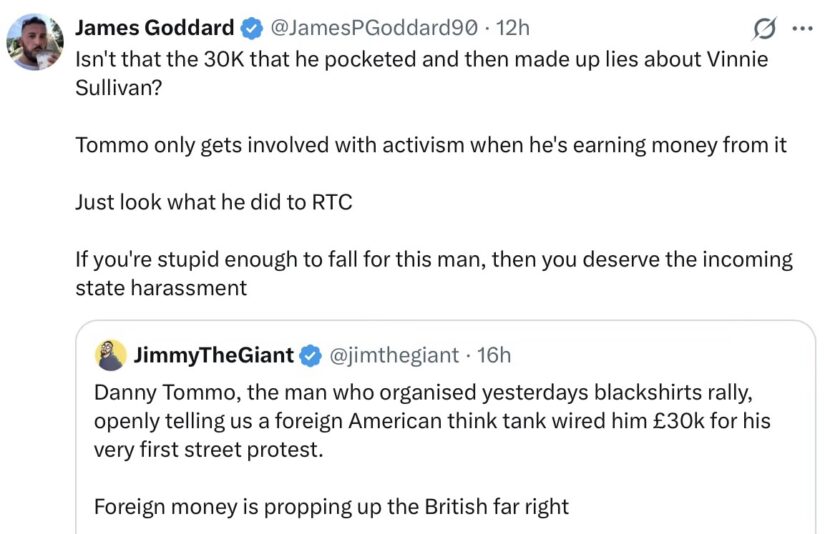This screenshot has height=534, width=825.
Task: Open James Goddard's profile picture
Action: point(35,42)
